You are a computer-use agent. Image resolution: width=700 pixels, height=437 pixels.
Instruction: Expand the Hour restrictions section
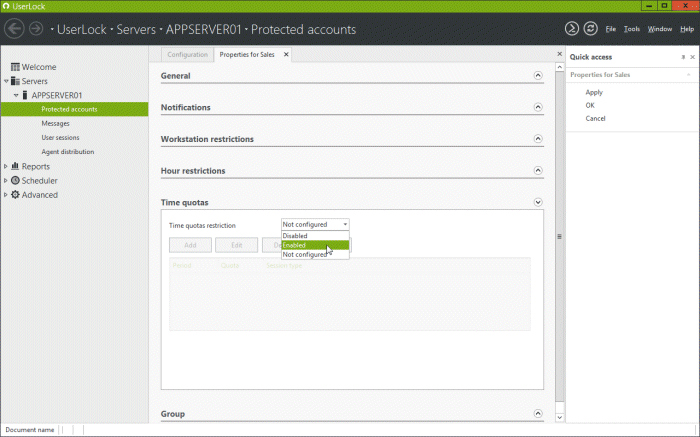pos(537,171)
